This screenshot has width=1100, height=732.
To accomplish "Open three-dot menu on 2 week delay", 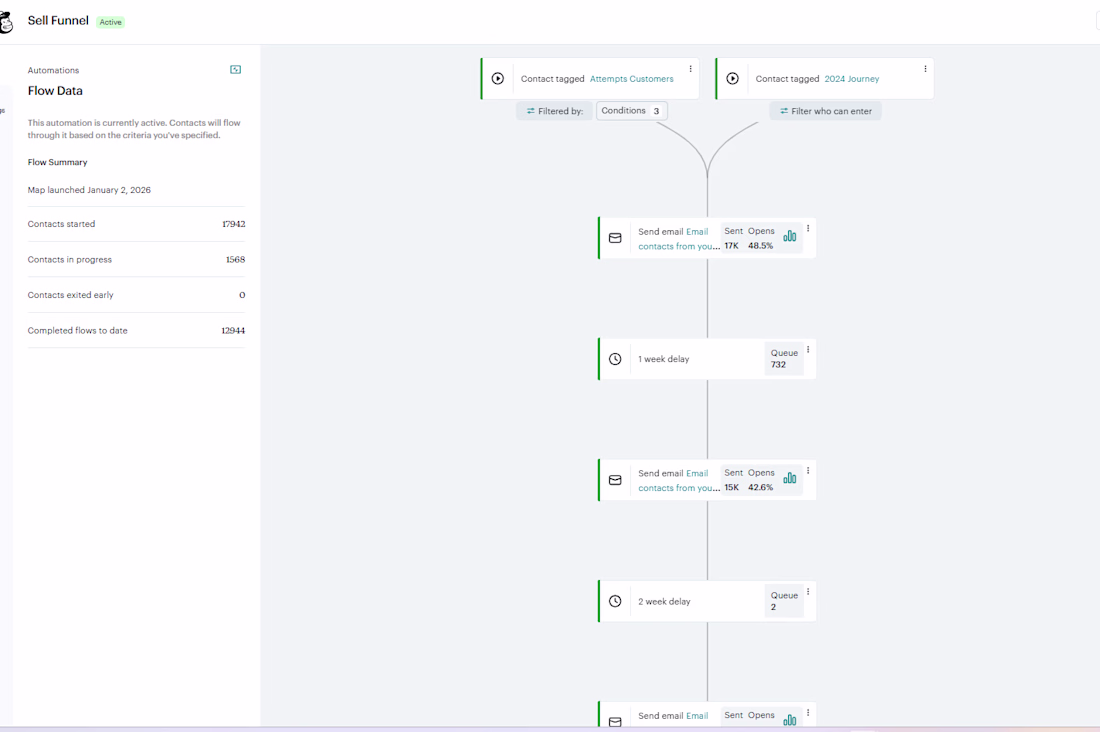I will click(x=808, y=591).
